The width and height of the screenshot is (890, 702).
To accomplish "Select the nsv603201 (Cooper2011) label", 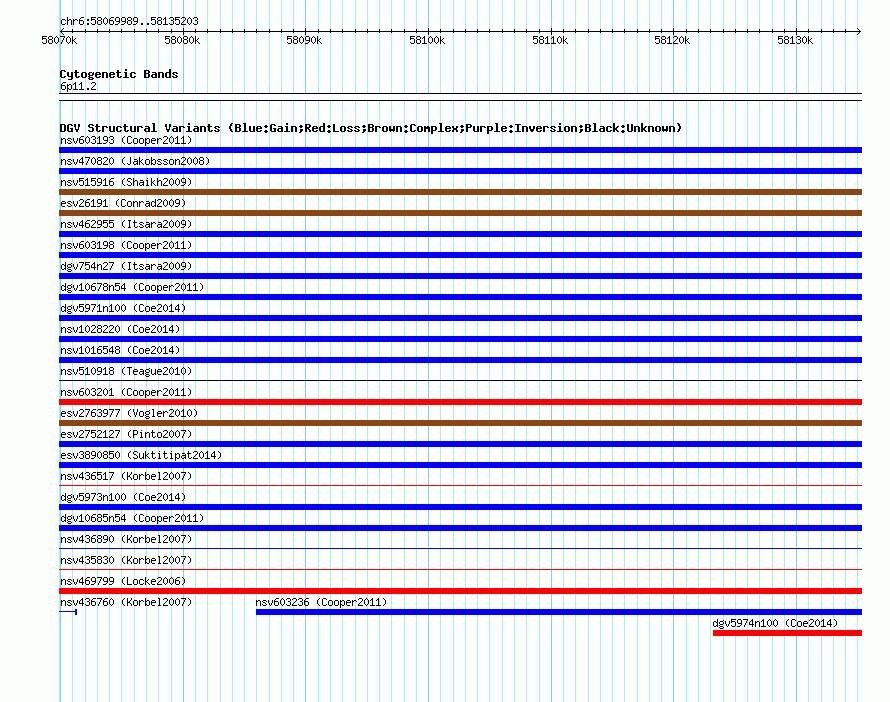I will pos(126,392).
